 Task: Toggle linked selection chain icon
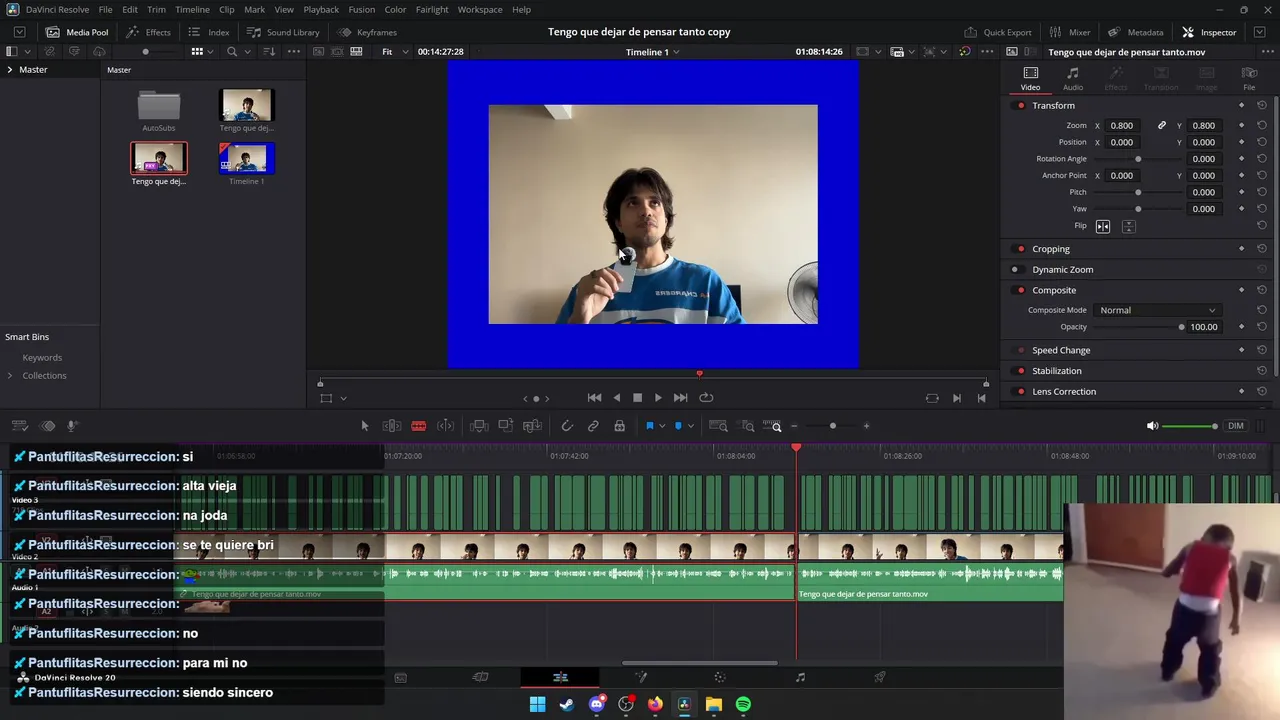[593, 426]
